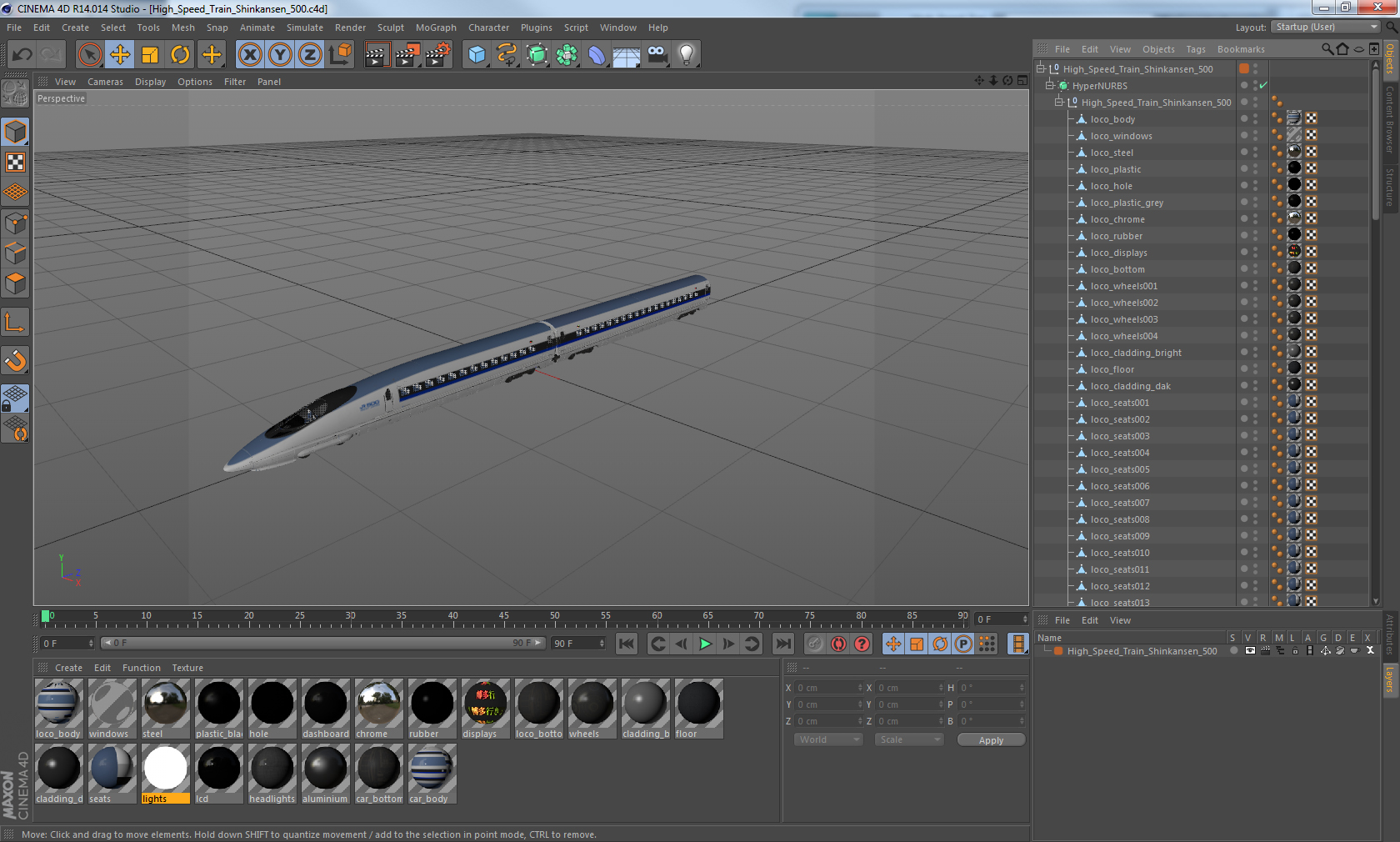Open viewport Cameras menu
The width and height of the screenshot is (1400, 842).
point(105,82)
